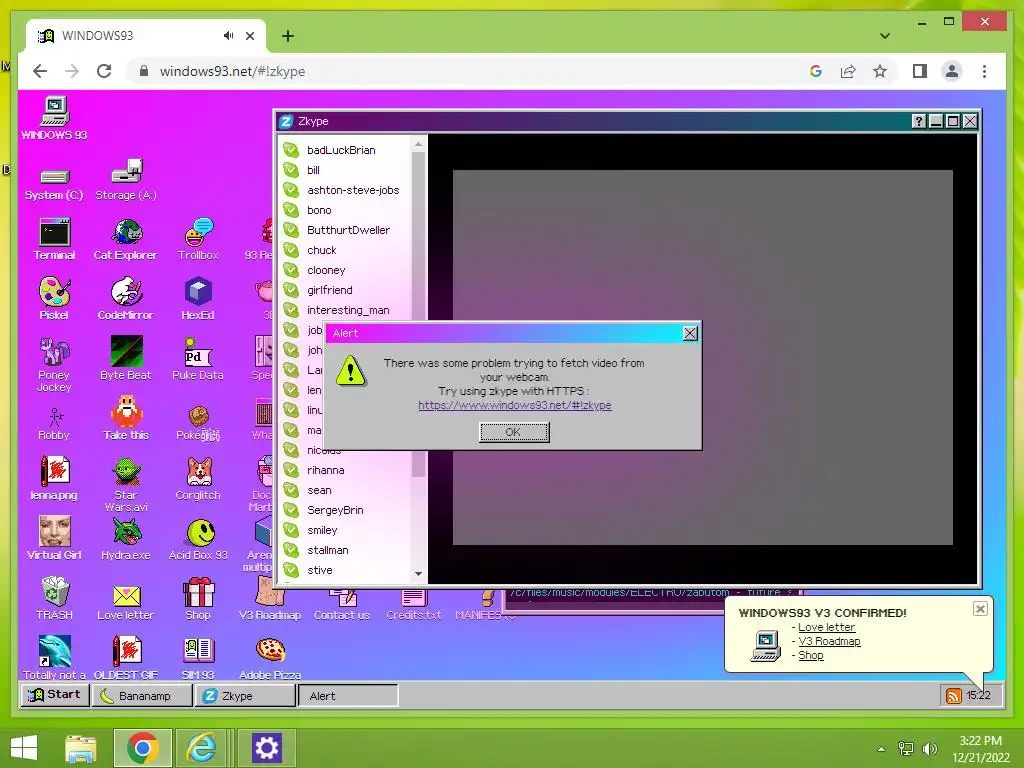This screenshot has width=1024, height=768.
Task: Show hidden system tray icons
Action: (x=882, y=749)
